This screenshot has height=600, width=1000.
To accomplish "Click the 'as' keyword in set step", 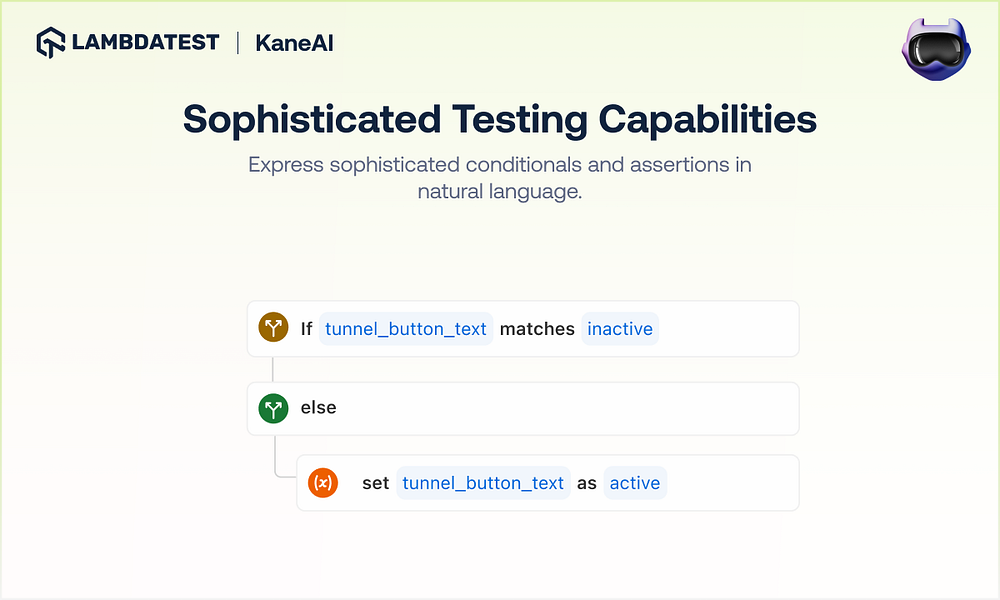I will coord(587,483).
